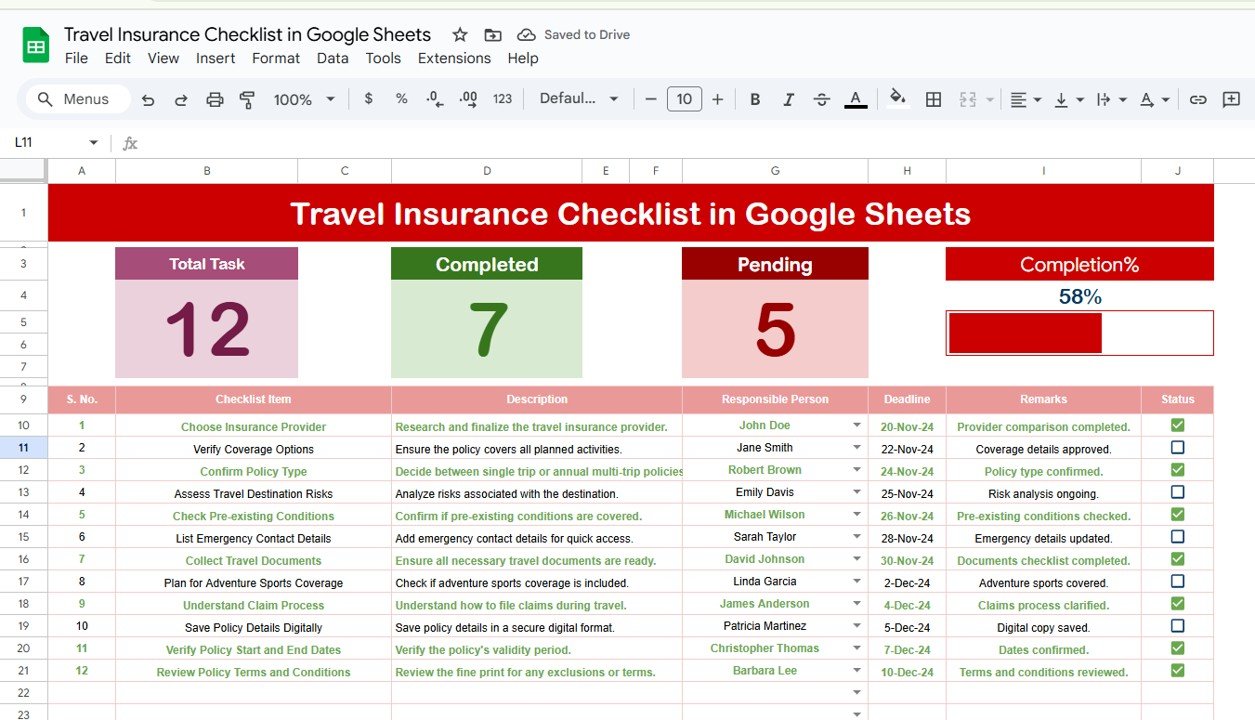Increase decimal places
The width and height of the screenshot is (1255, 720).
(x=468, y=99)
